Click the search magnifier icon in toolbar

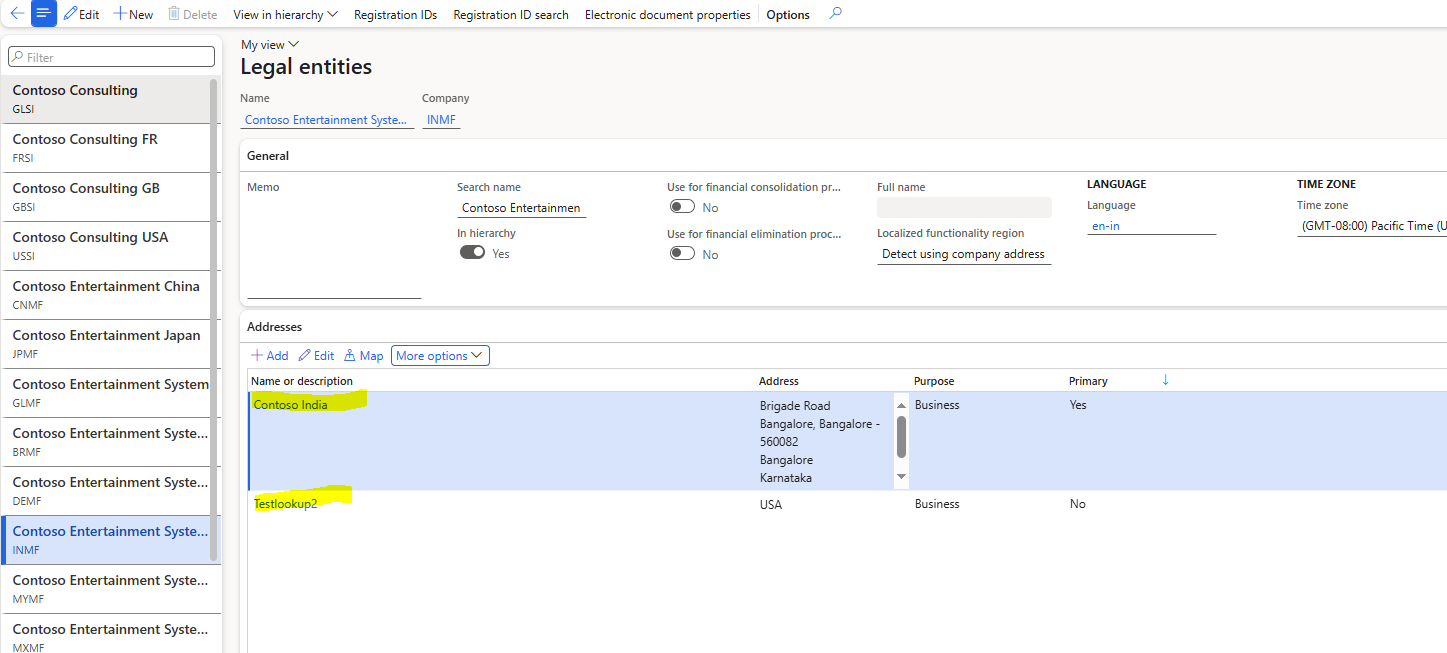[836, 14]
